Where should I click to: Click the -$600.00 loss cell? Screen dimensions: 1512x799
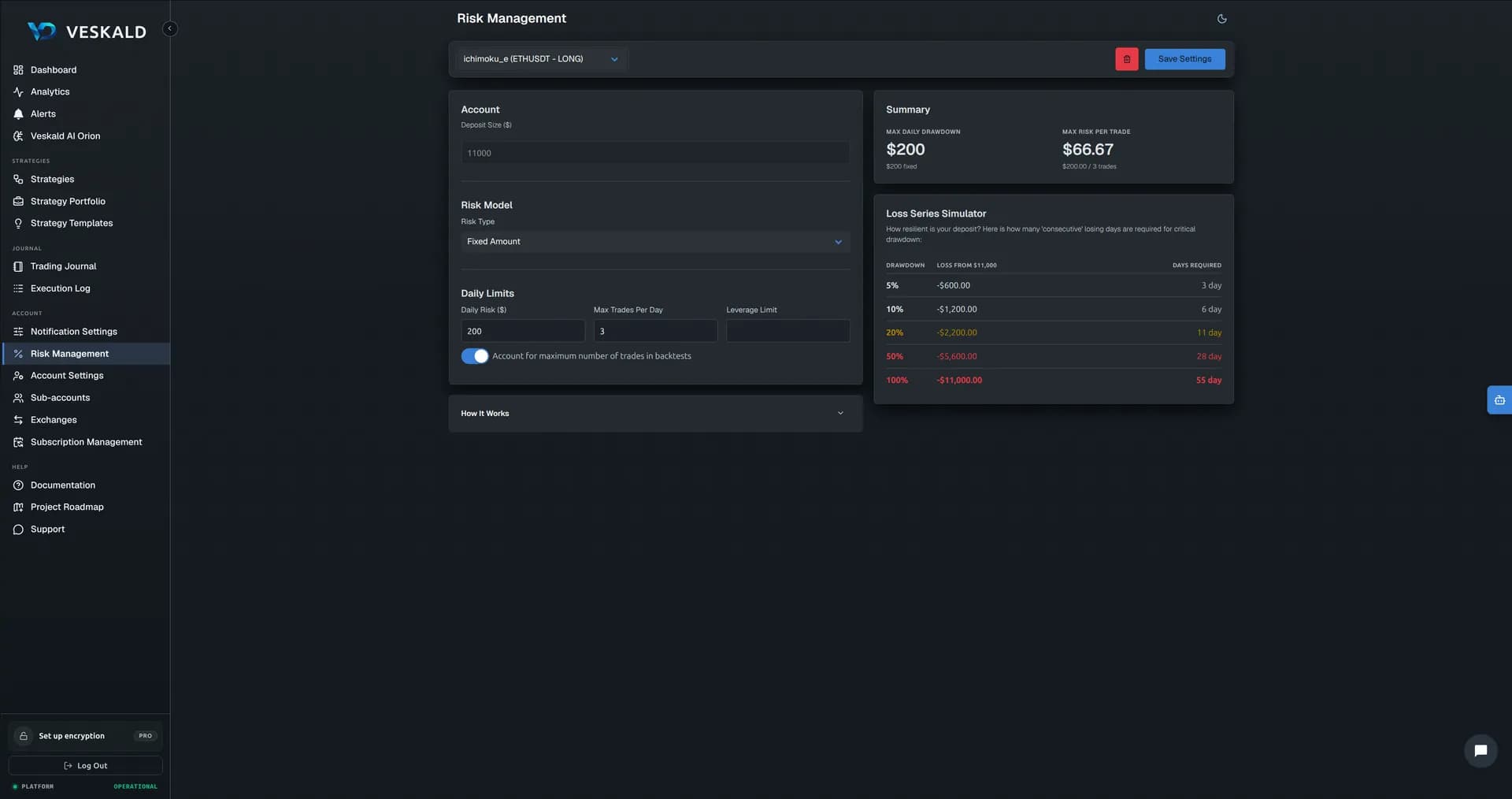coord(953,286)
